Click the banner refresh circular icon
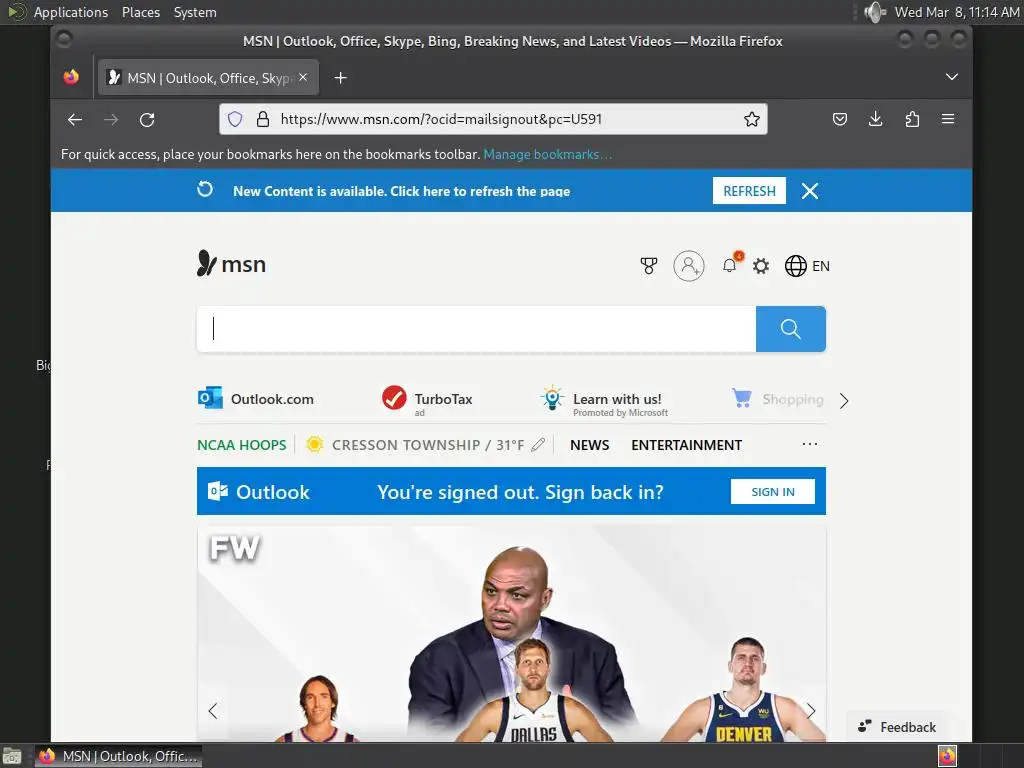Screen dimensions: 1024x768 205,189
